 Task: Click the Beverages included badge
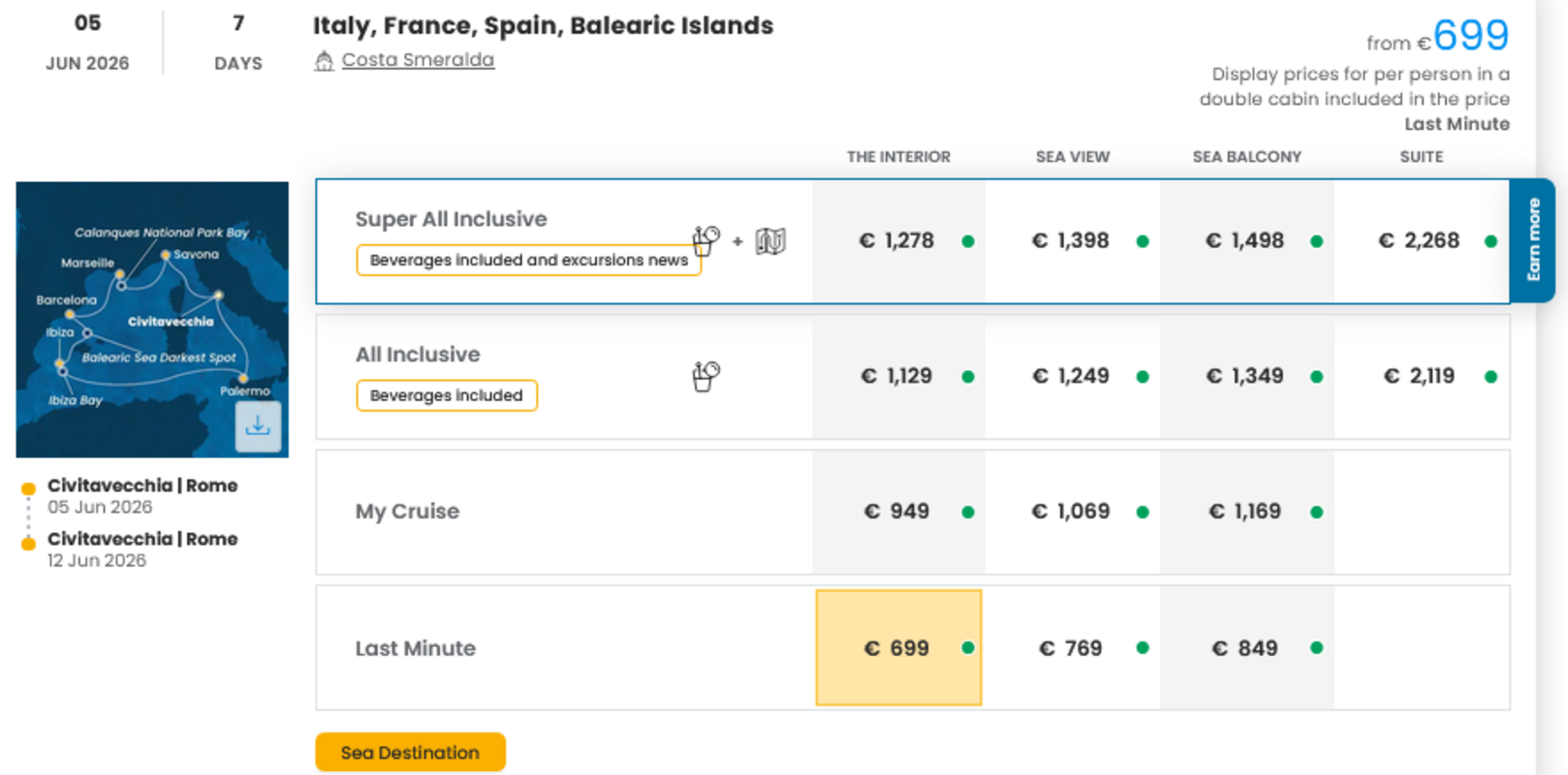click(446, 395)
